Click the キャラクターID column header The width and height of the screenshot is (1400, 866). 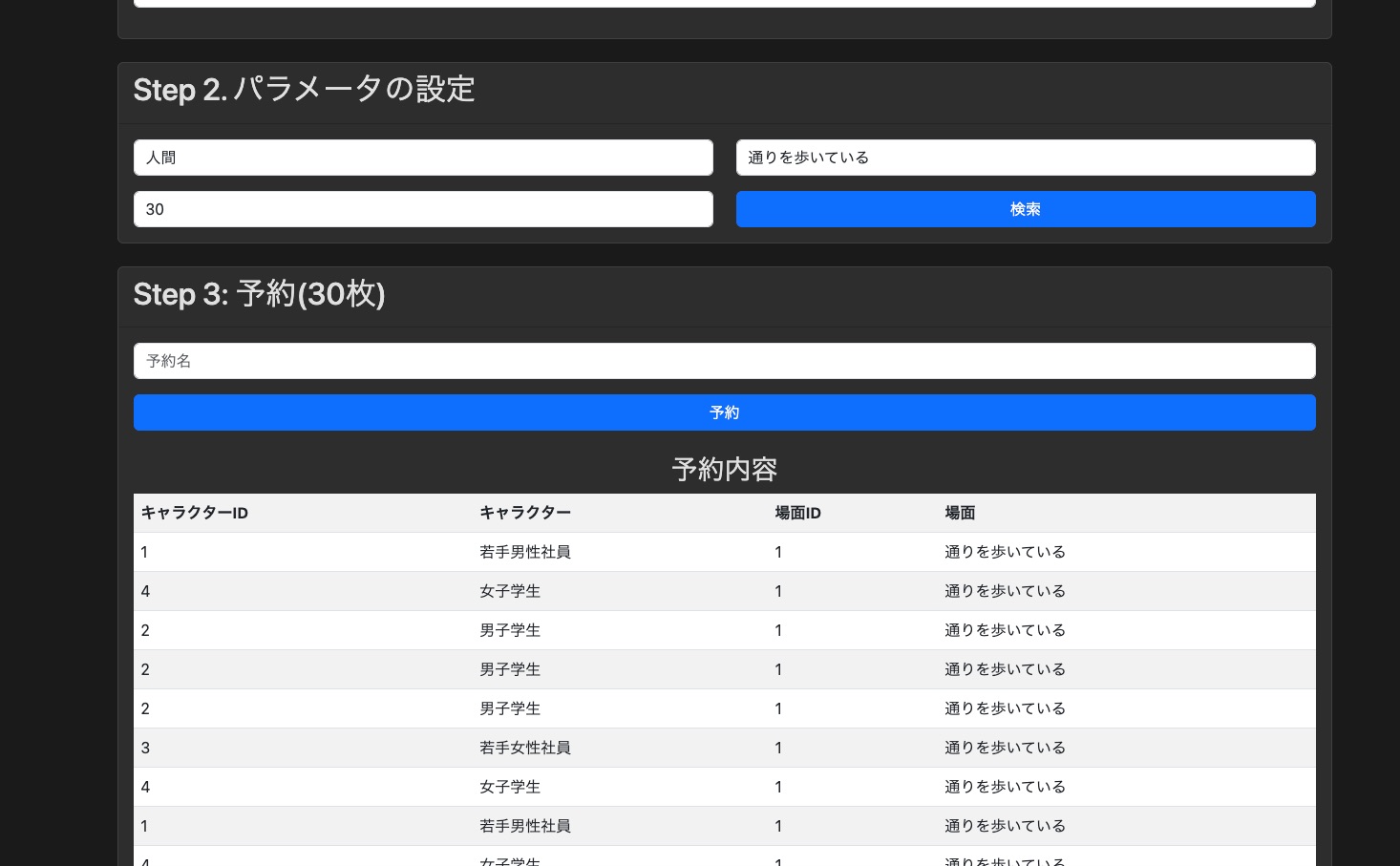click(x=195, y=513)
